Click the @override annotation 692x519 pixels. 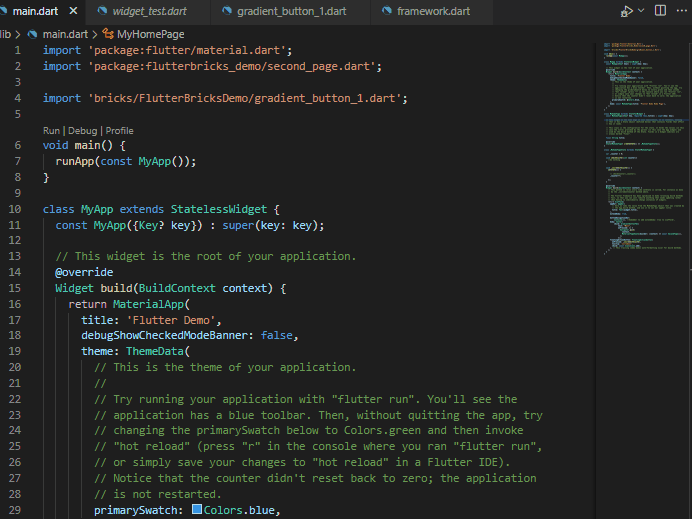(84, 272)
